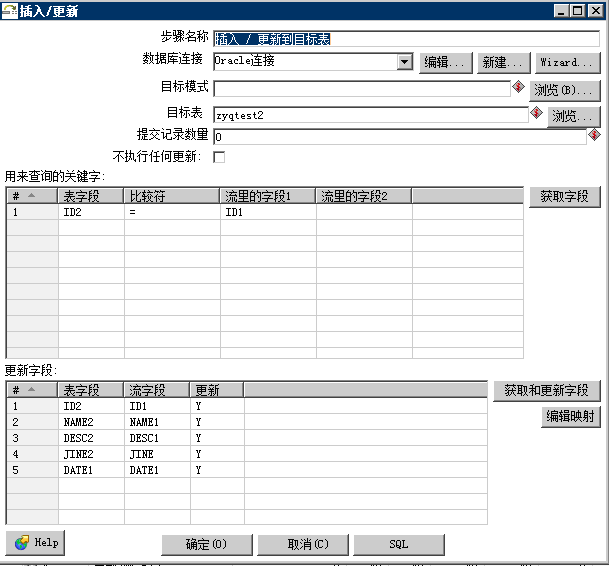This screenshot has width=609, height=566.
Task: Click the empty 流里的字段2 cell of row 1
Action: [x=364, y=212]
